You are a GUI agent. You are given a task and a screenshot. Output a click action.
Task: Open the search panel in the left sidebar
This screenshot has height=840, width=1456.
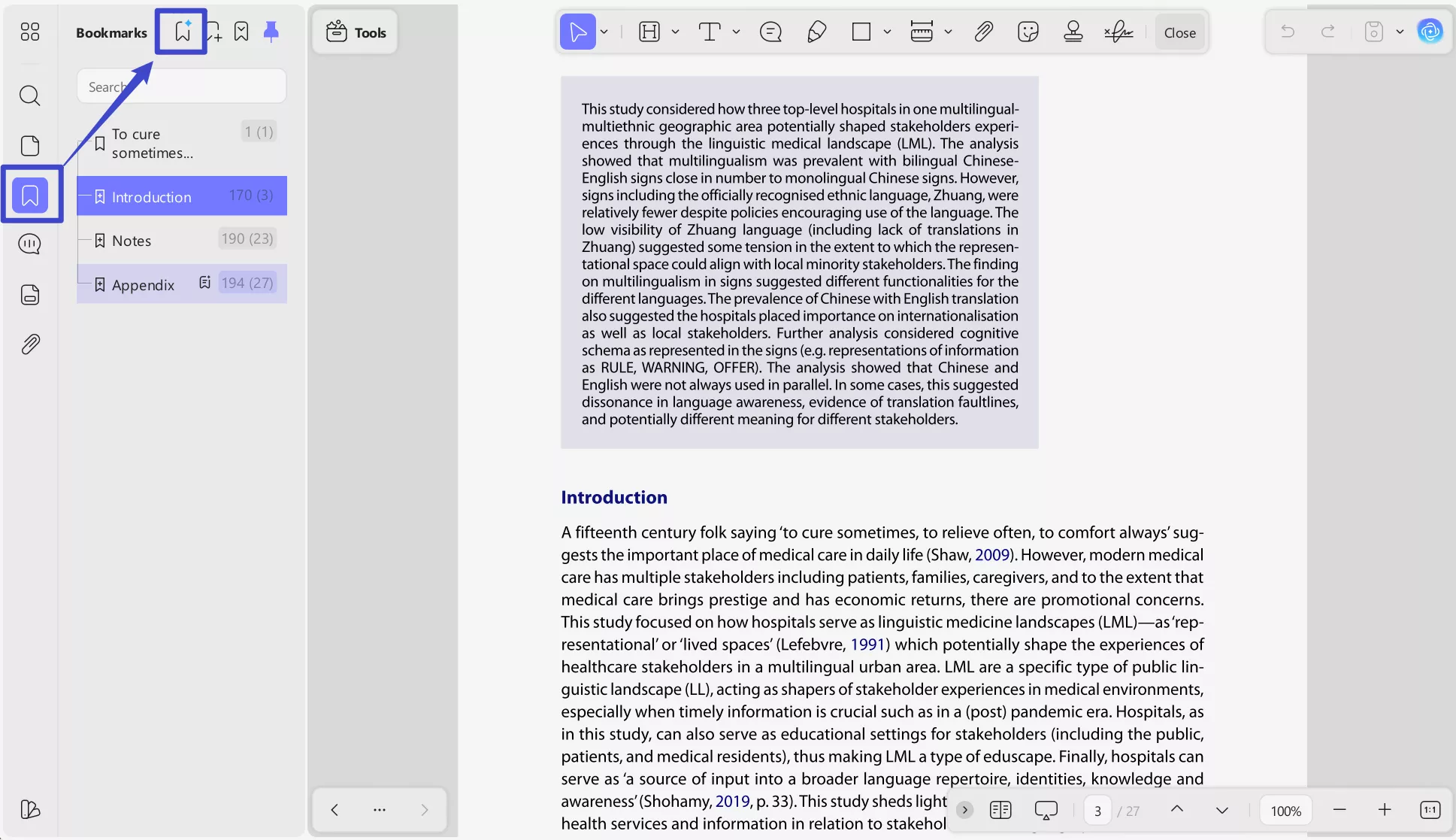30,96
